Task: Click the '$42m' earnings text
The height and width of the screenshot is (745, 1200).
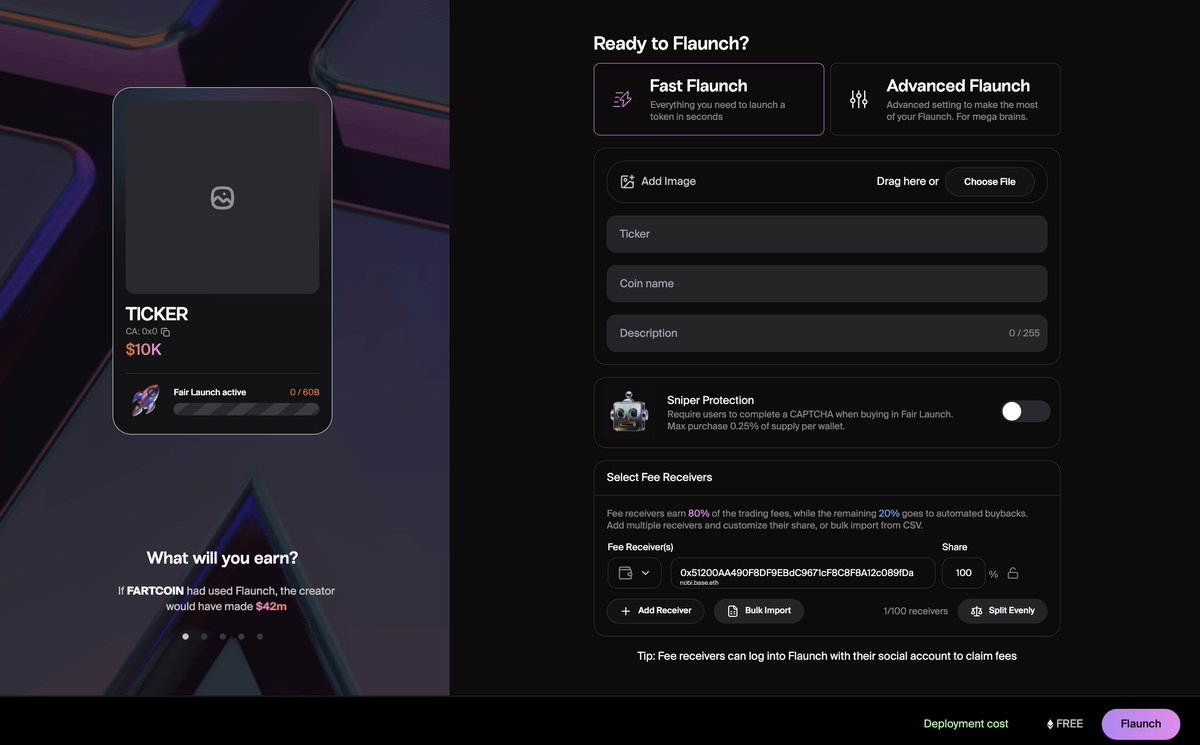Action: click(273, 606)
